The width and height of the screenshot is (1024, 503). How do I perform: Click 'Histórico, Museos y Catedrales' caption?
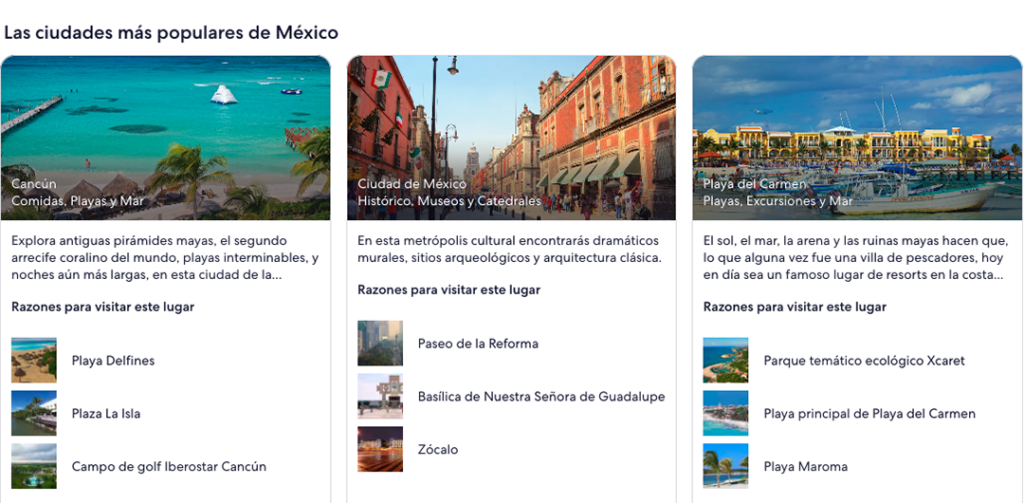[449, 201]
